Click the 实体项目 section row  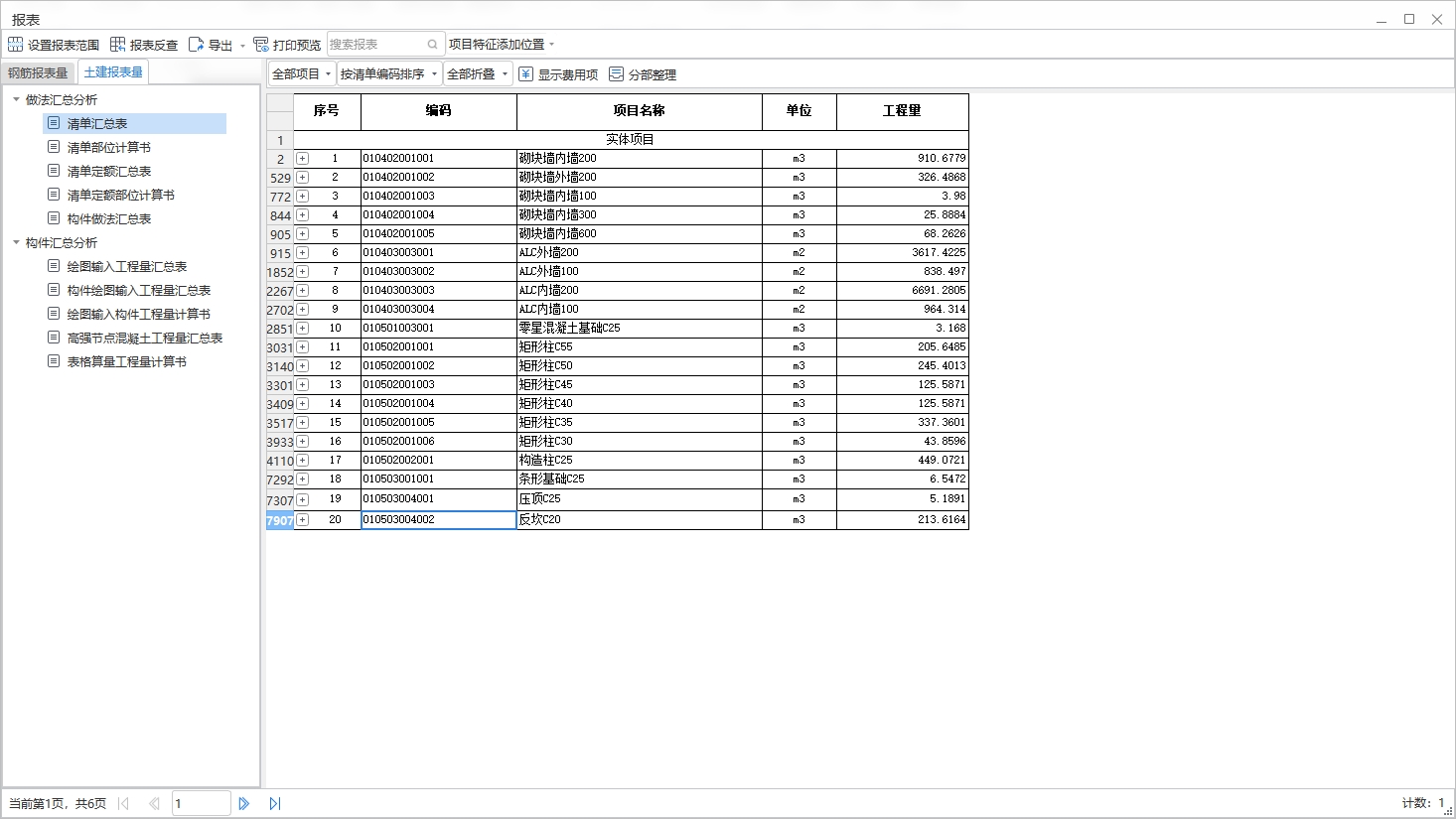coord(631,140)
